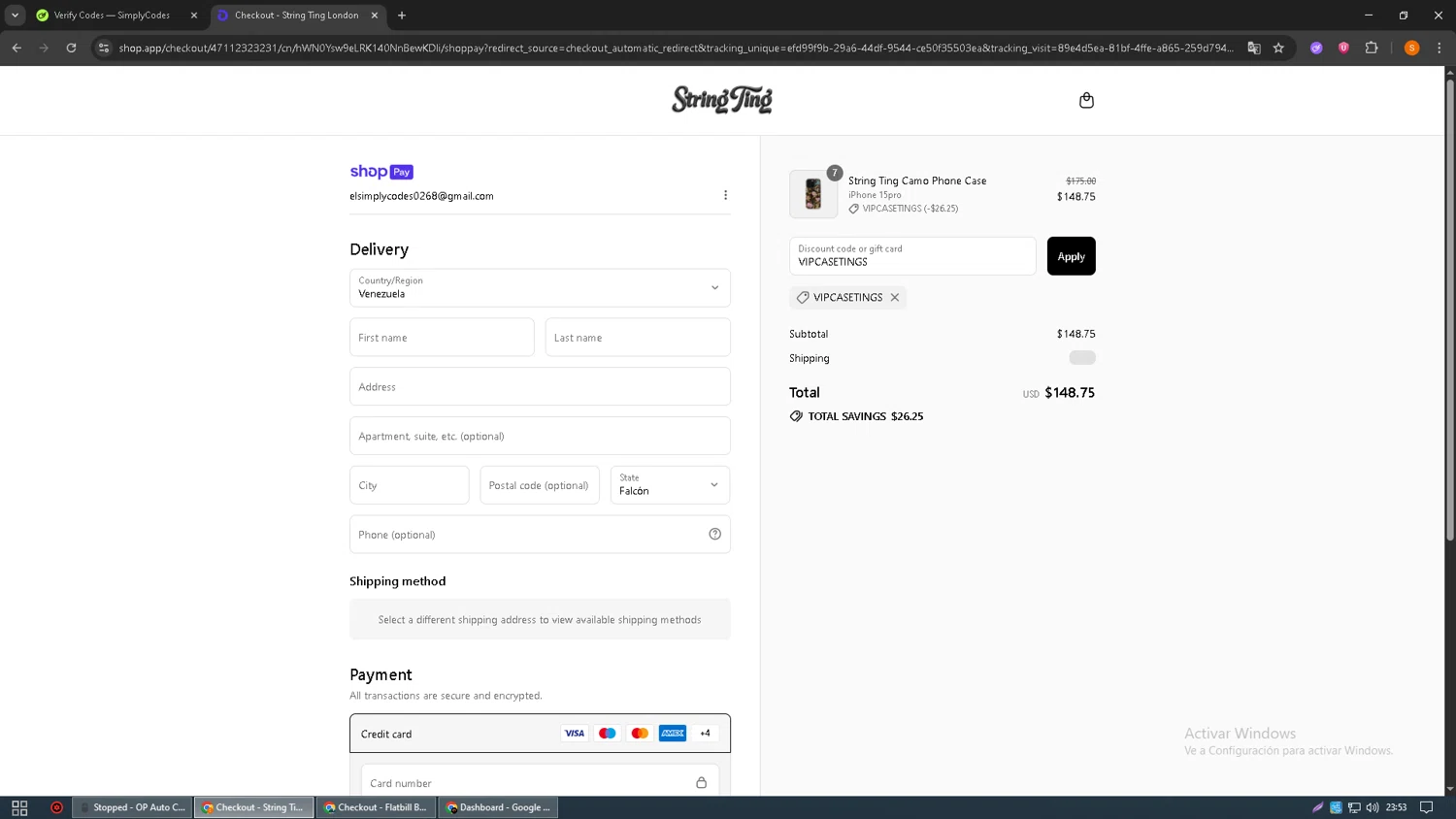Open the State dropdown showing Falcón

[670, 485]
